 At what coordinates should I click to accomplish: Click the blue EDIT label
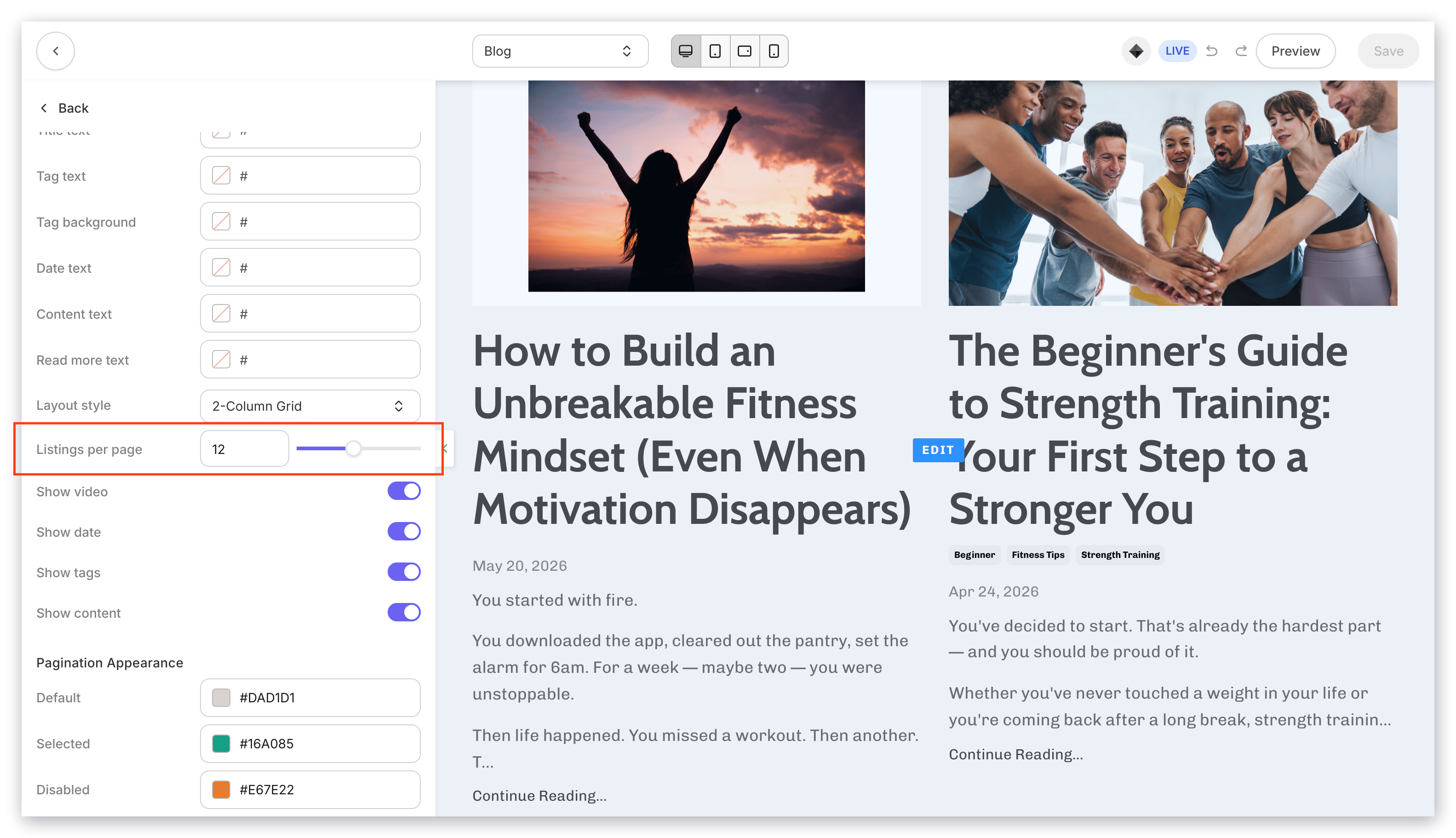point(938,449)
